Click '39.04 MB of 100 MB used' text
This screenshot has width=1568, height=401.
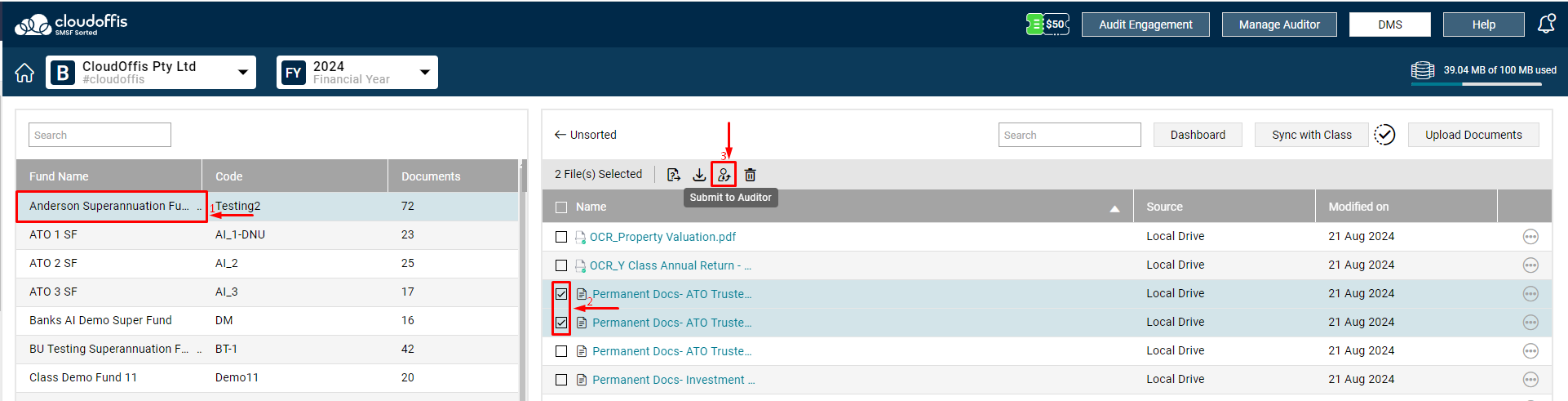click(x=1499, y=70)
